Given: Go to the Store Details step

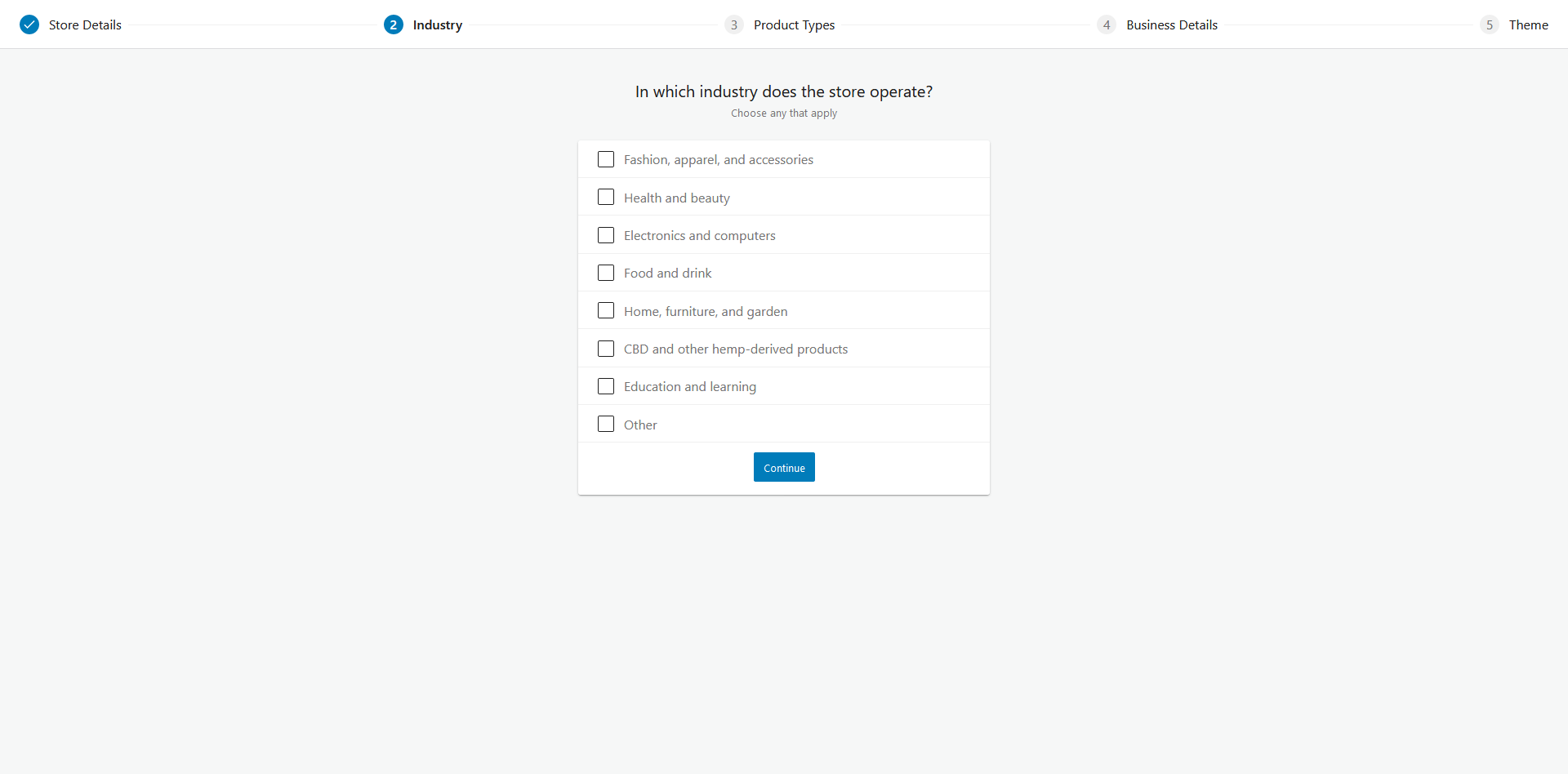Looking at the screenshot, I should (x=85, y=24).
